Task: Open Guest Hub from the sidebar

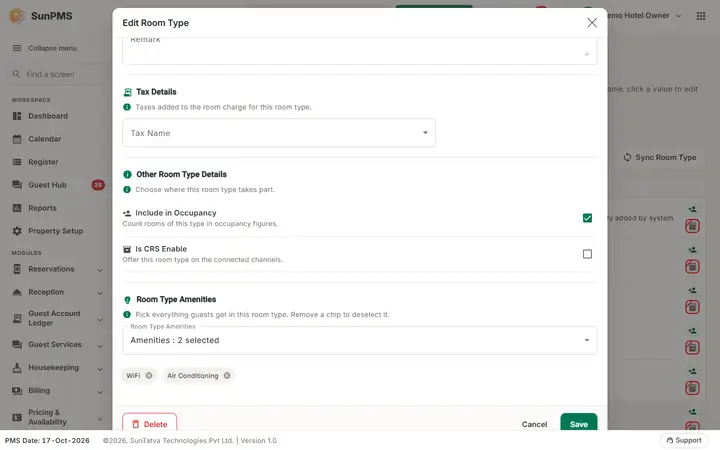Action: (47, 185)
